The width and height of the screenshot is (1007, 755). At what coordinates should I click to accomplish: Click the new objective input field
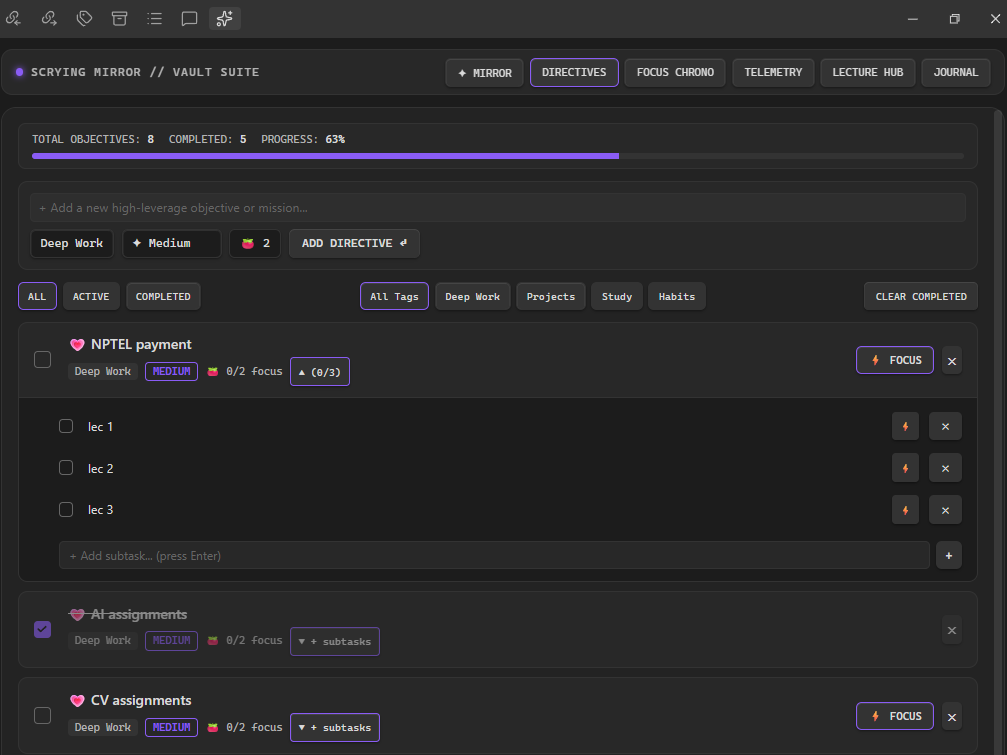click(498, 208)
